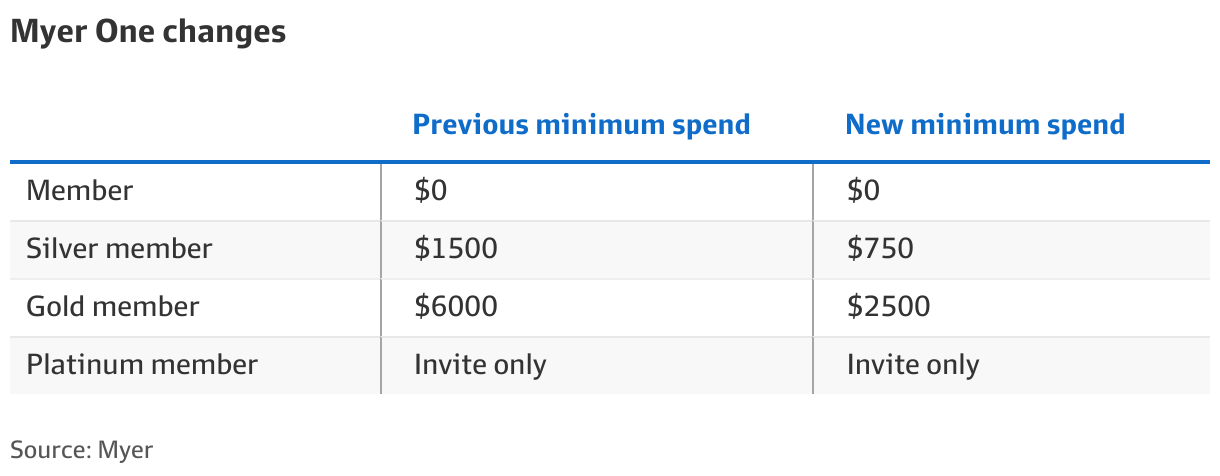This screenshot has width=1220, height=476.
Task: Select Platinum new Invite only cell
Action: (x=913, y=364)
